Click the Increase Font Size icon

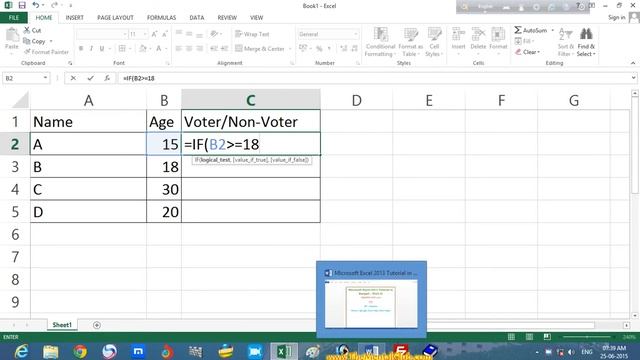point(154,34)
